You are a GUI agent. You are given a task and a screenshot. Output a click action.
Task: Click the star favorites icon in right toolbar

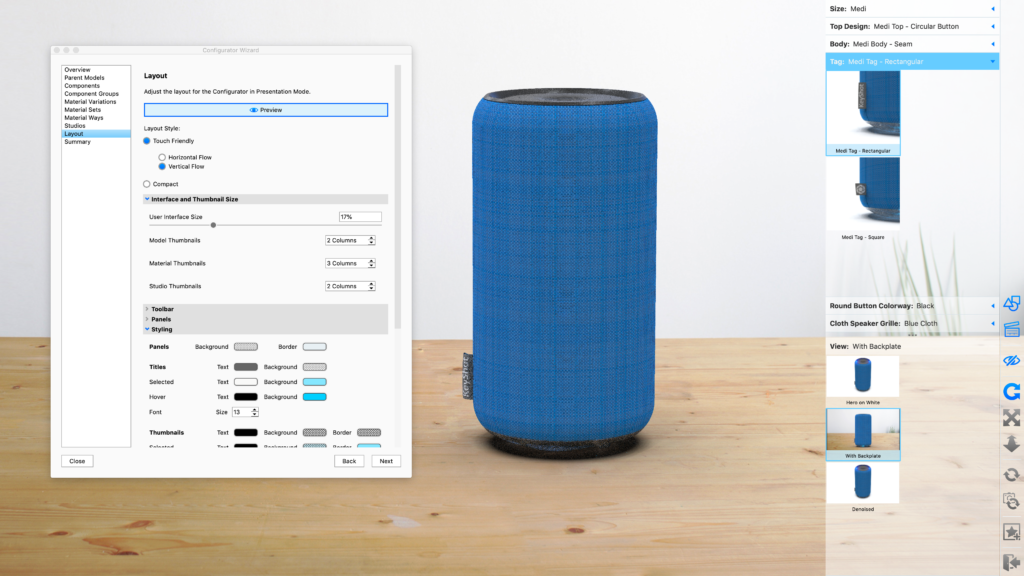point(1011,531)
